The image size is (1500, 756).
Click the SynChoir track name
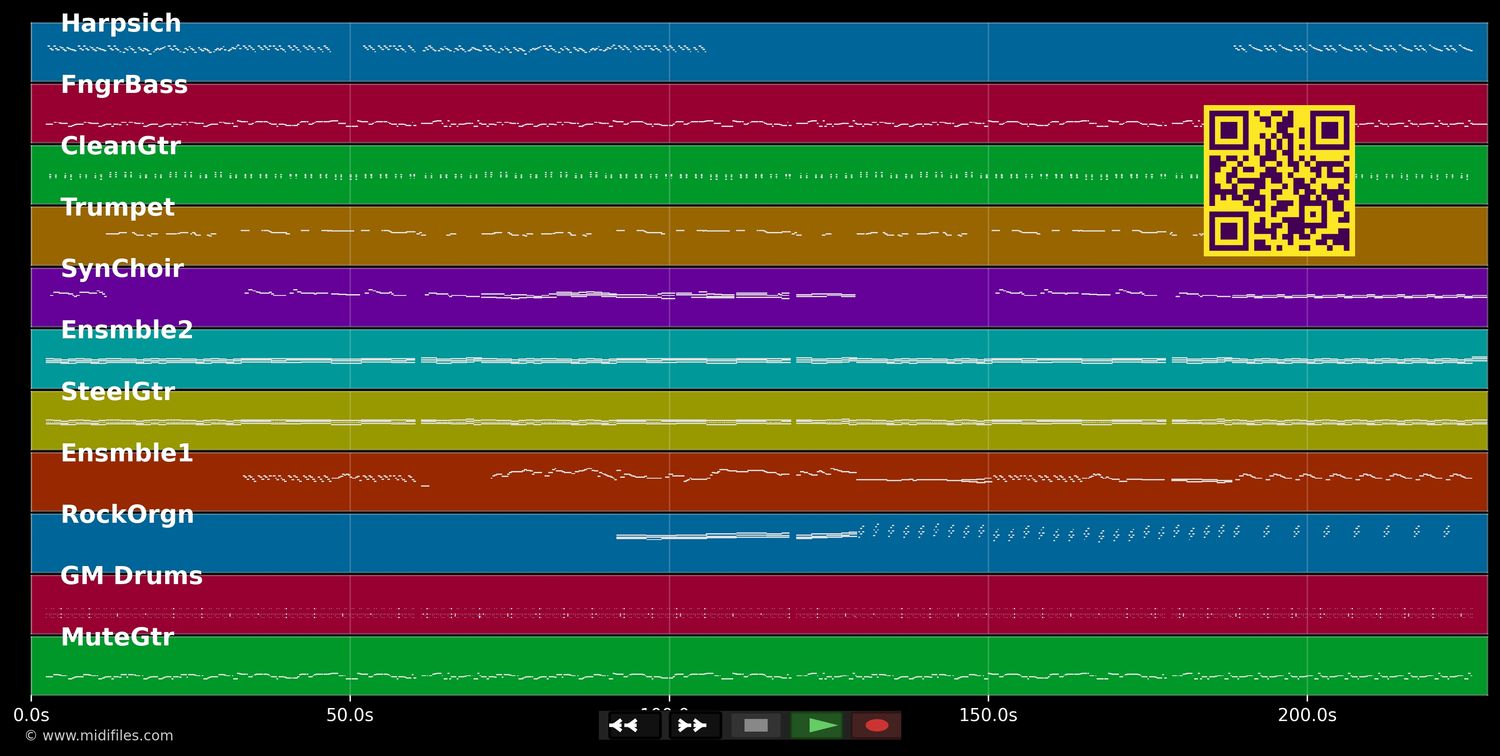[122, 269]
